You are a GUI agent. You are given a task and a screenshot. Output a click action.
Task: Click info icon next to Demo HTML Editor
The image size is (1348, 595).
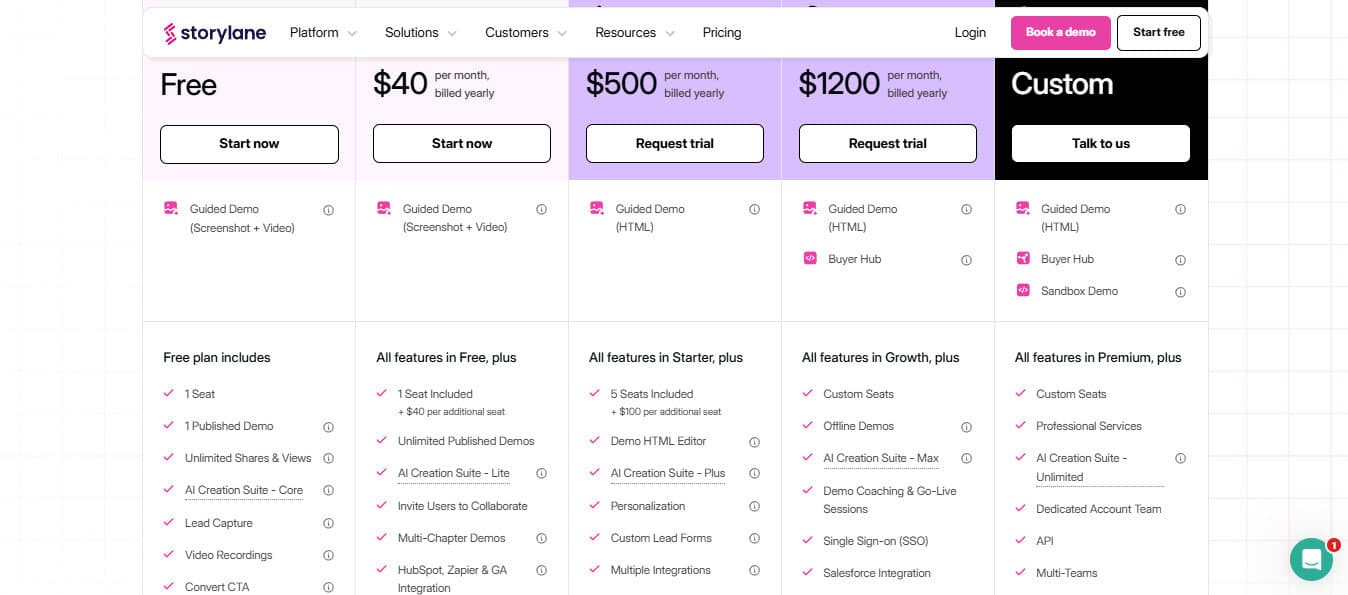[754, 442]
